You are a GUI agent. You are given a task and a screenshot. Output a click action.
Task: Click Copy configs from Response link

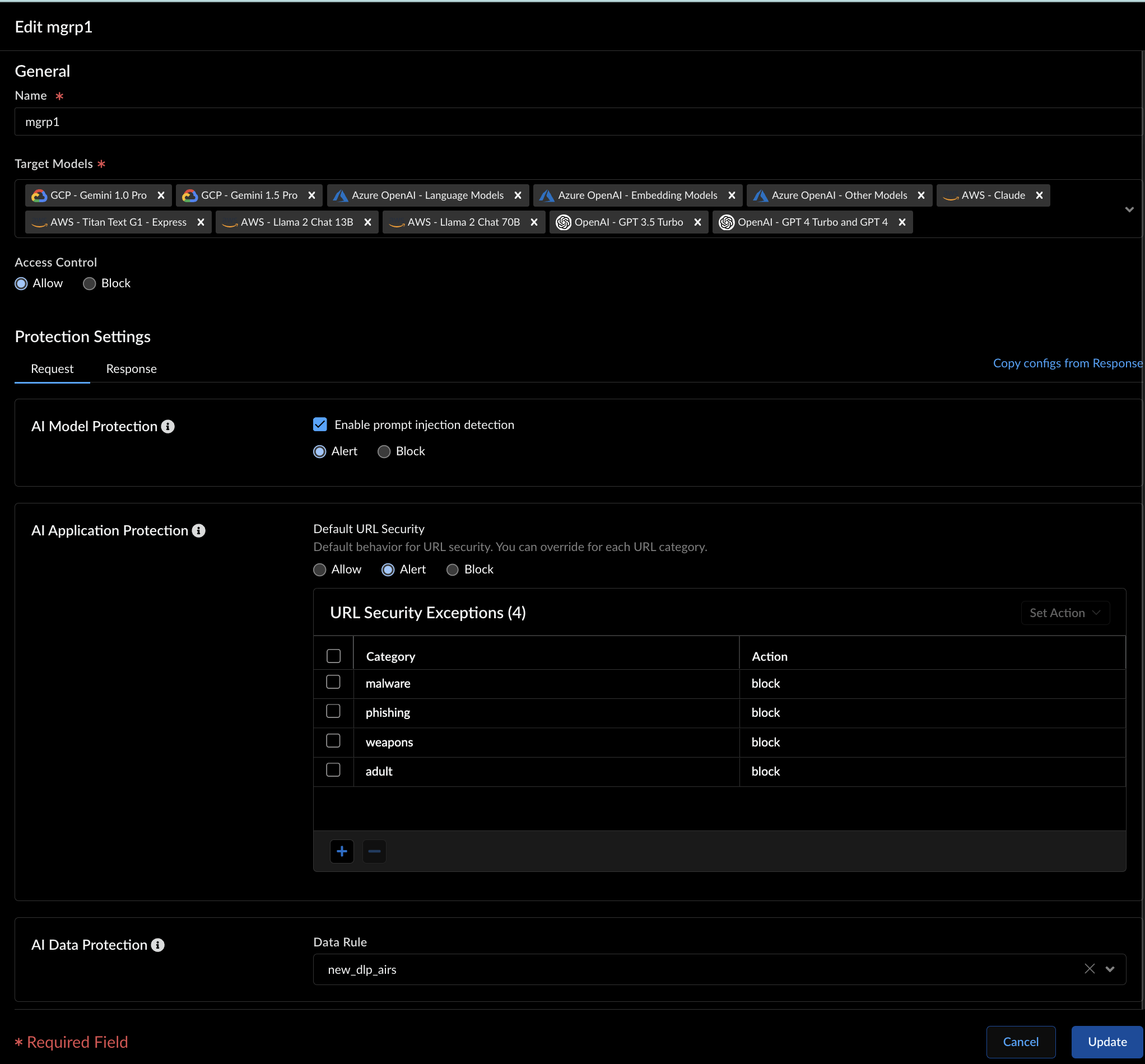[1067, 363]
